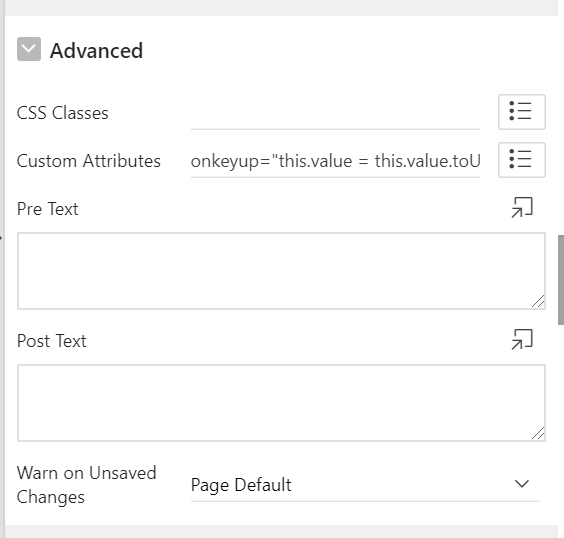Open the CSS Classes quick pick list
The width and height of the screenshot is (564, 538).
point(522,112)
